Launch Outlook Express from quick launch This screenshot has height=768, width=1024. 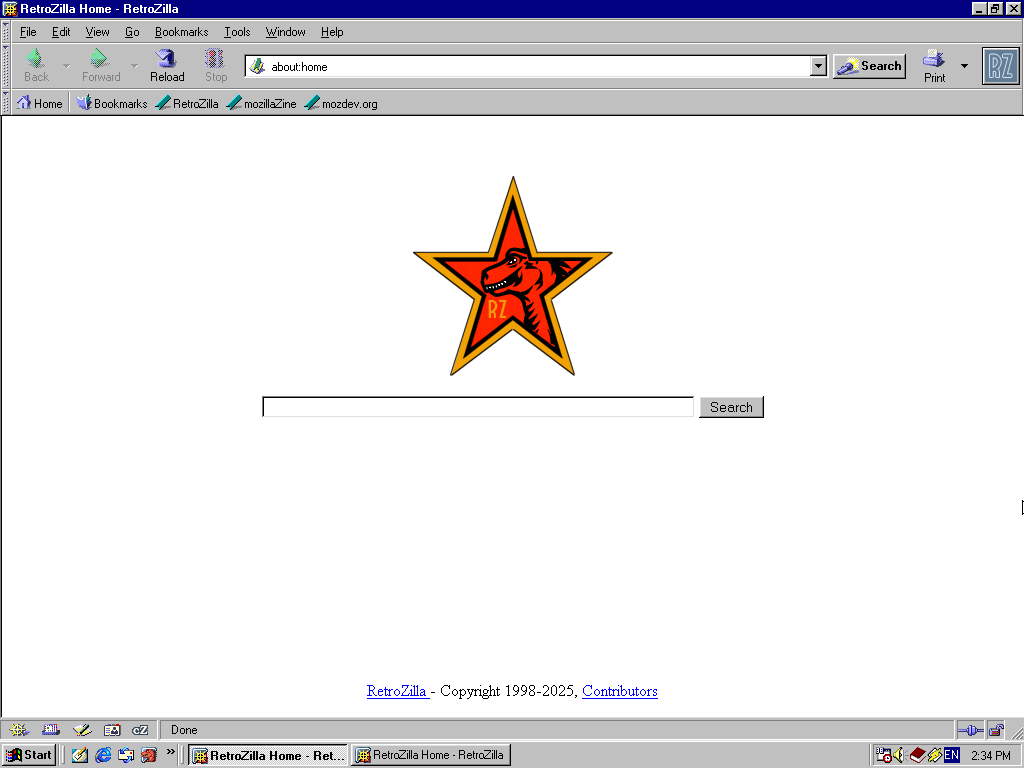click(x=125, y=755)
